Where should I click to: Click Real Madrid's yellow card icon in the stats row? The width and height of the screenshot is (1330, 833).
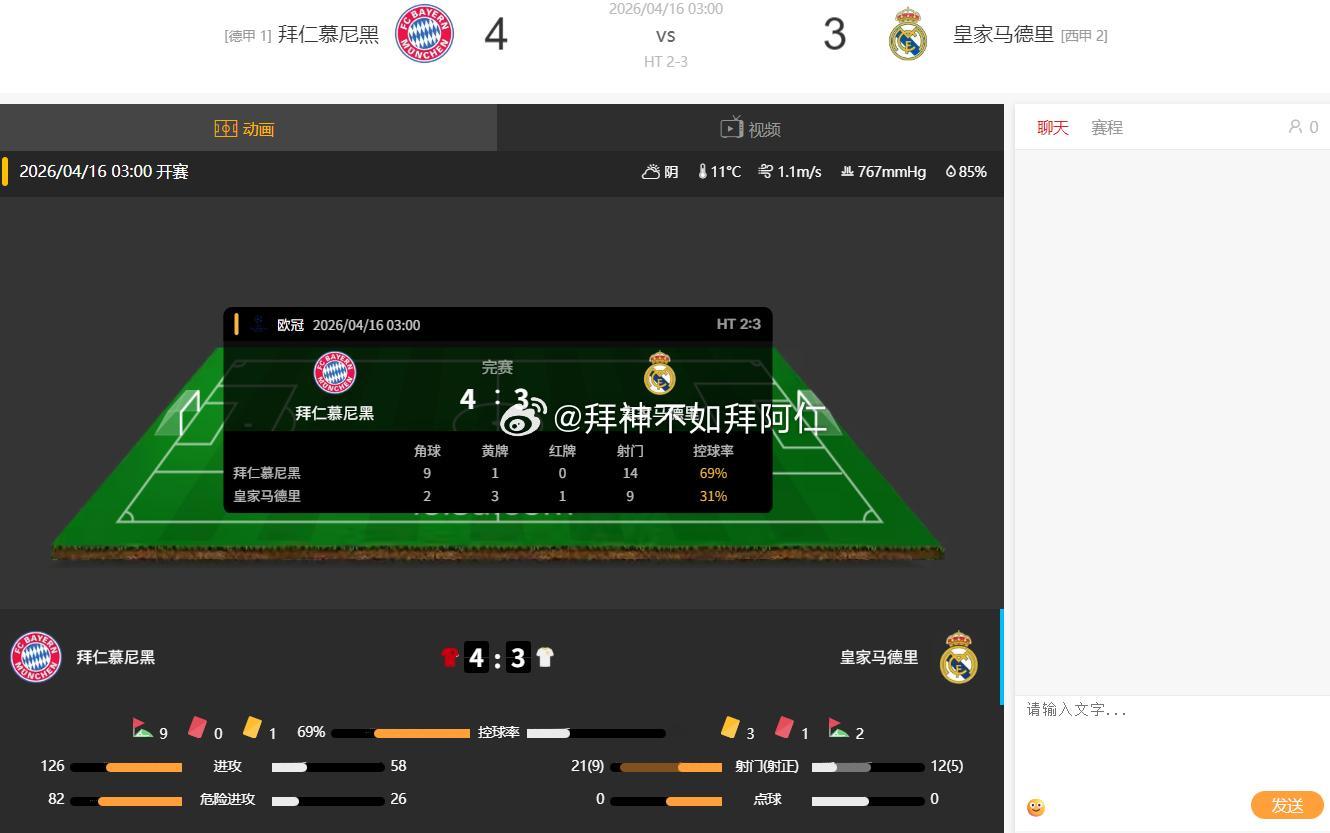pyautogui.click(x=730, y=727)
